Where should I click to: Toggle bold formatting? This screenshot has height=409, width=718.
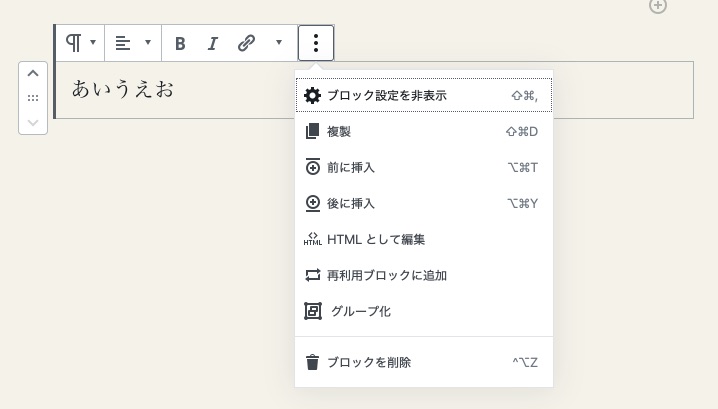(180, 44)
